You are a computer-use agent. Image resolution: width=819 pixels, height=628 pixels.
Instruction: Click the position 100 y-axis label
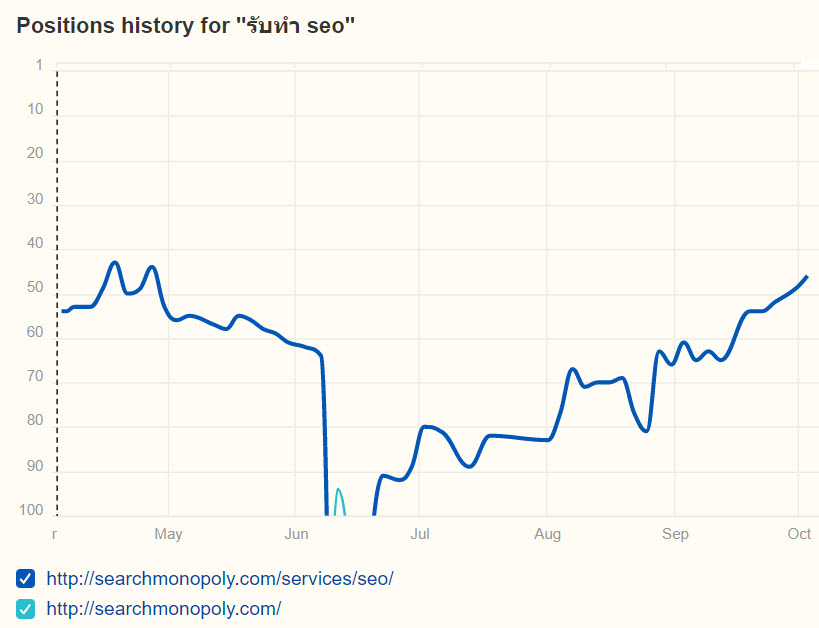click(33, 511)
